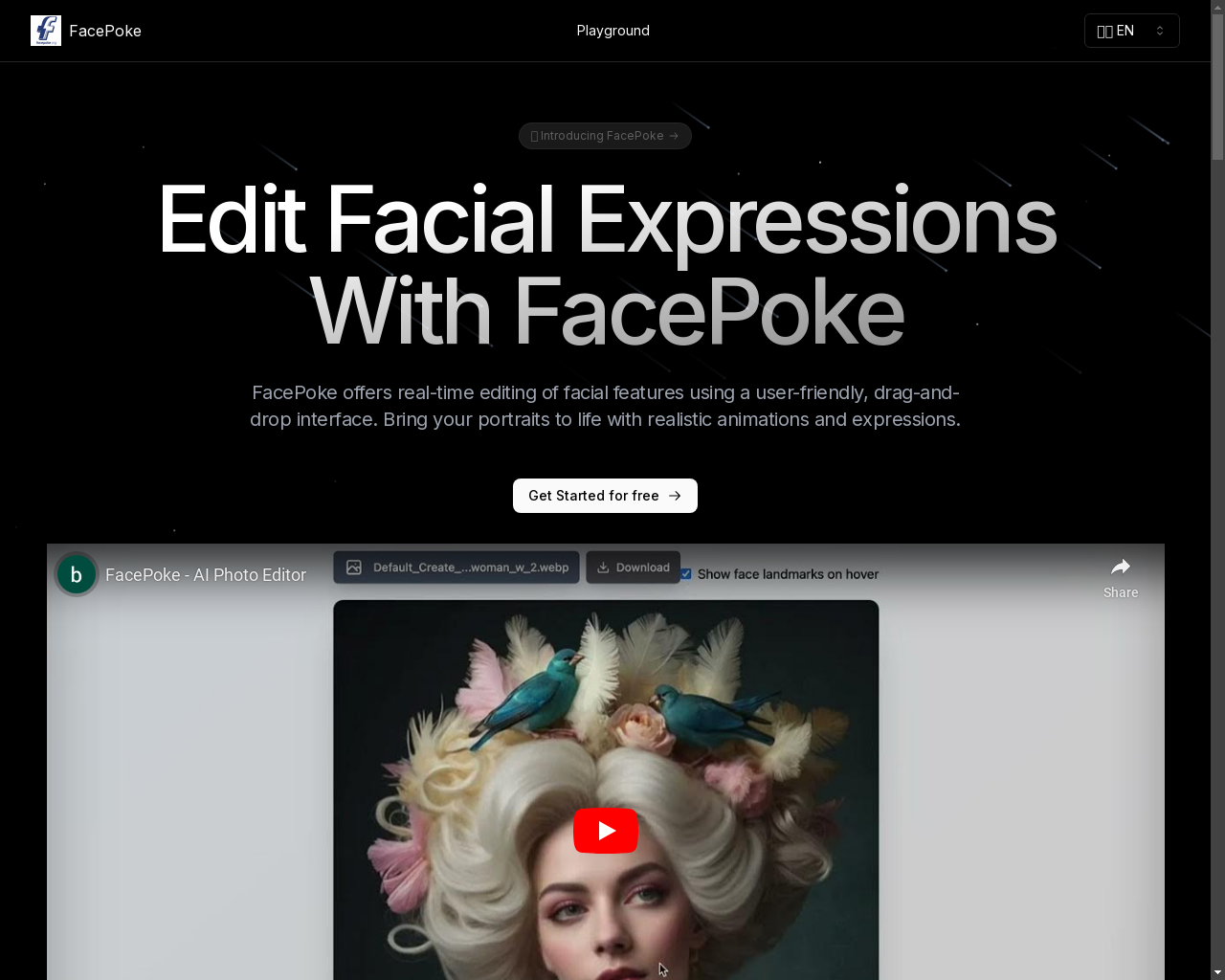This screenshot has height=980, width=1225.
Task: Click the Introducing FacePoke pill link
Action: (x=605, y=136)
